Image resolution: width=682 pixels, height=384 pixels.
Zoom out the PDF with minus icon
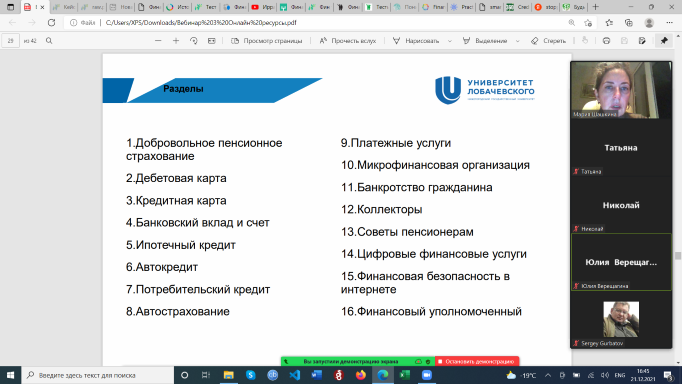tap(158, 40)
